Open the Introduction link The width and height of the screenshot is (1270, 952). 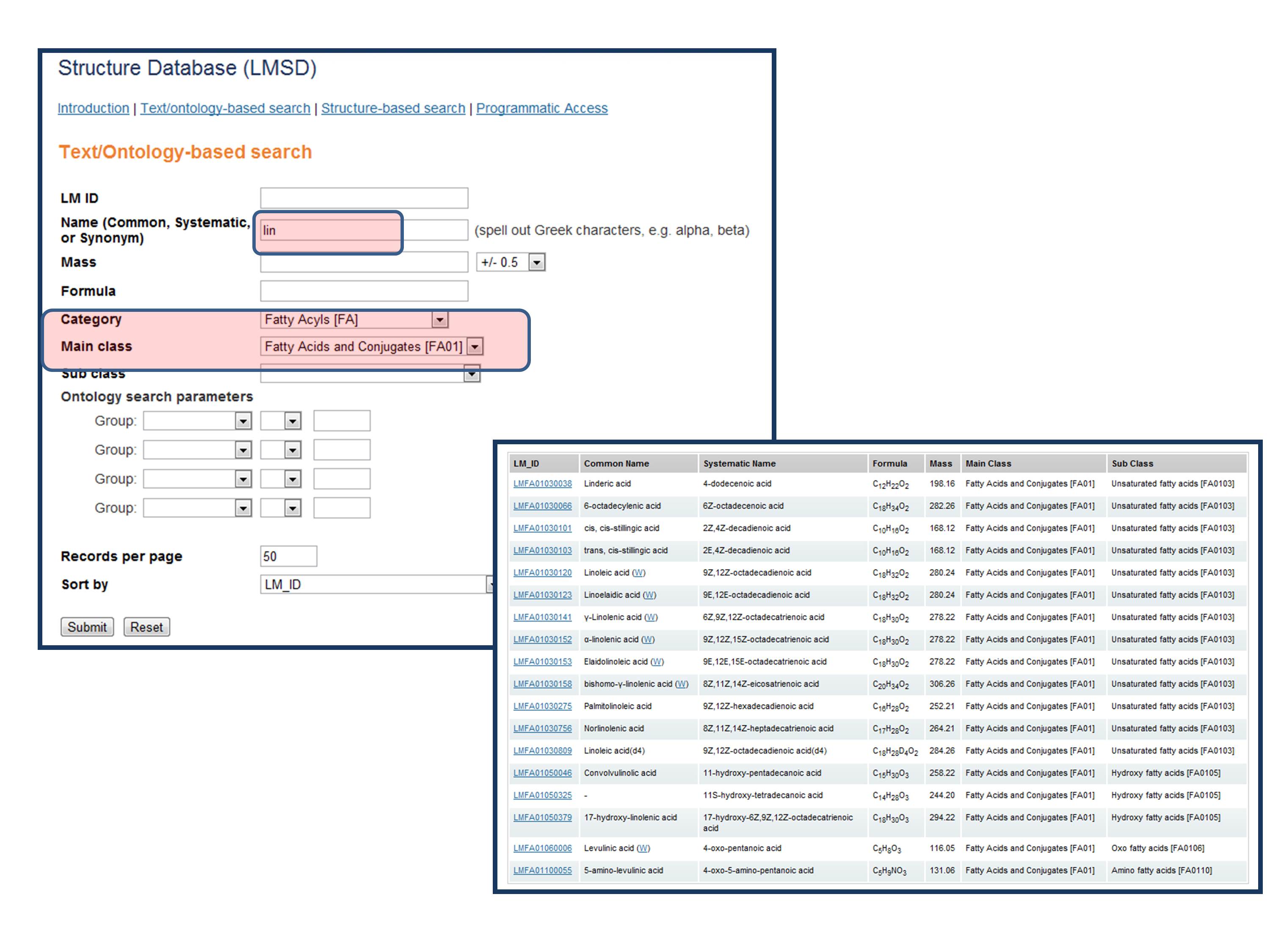pos(93,108)
